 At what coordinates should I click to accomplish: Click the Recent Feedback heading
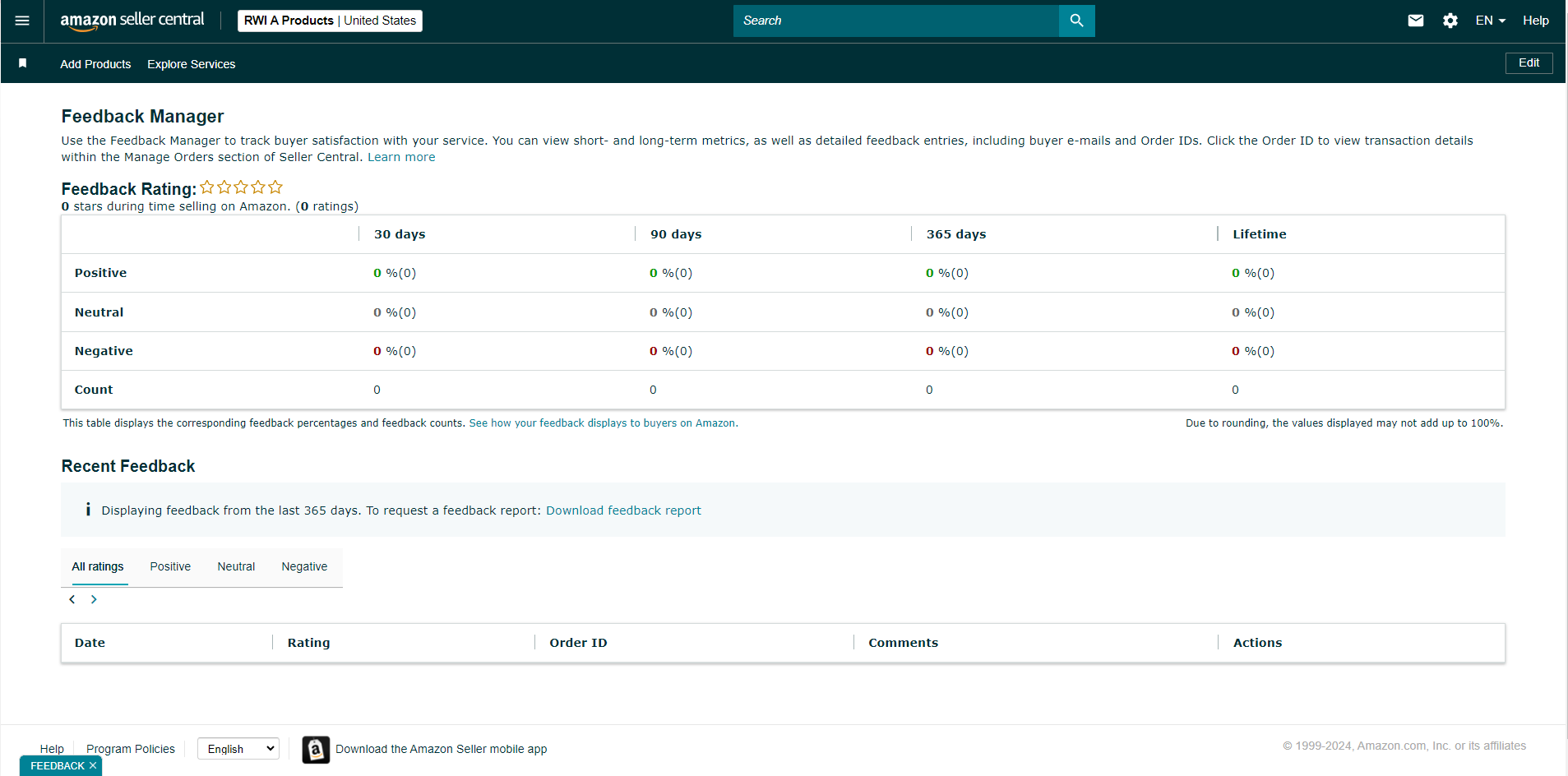click(x=128, y=466)
